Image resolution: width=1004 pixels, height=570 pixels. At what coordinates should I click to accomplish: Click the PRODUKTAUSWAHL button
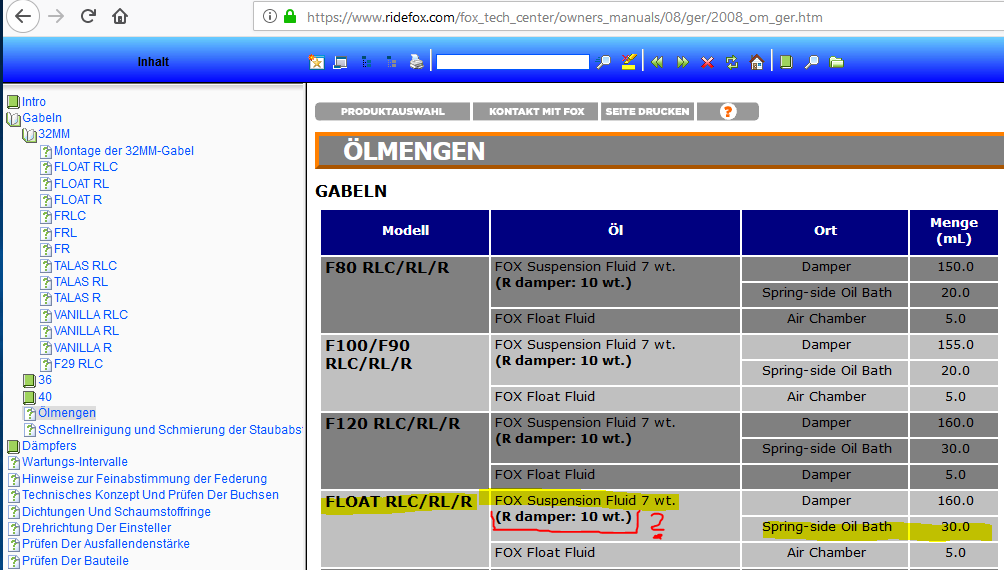393,111
